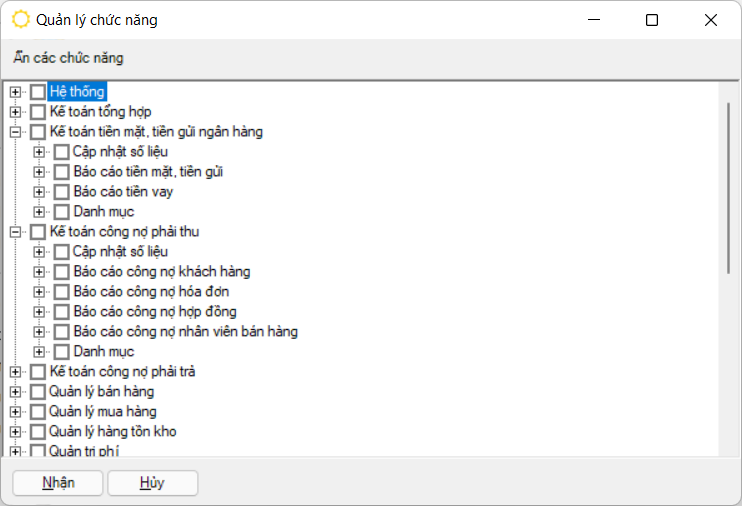Close the Quản lý chức năng window
Screen dimensions: 742x506
click(x=710, y=20)
